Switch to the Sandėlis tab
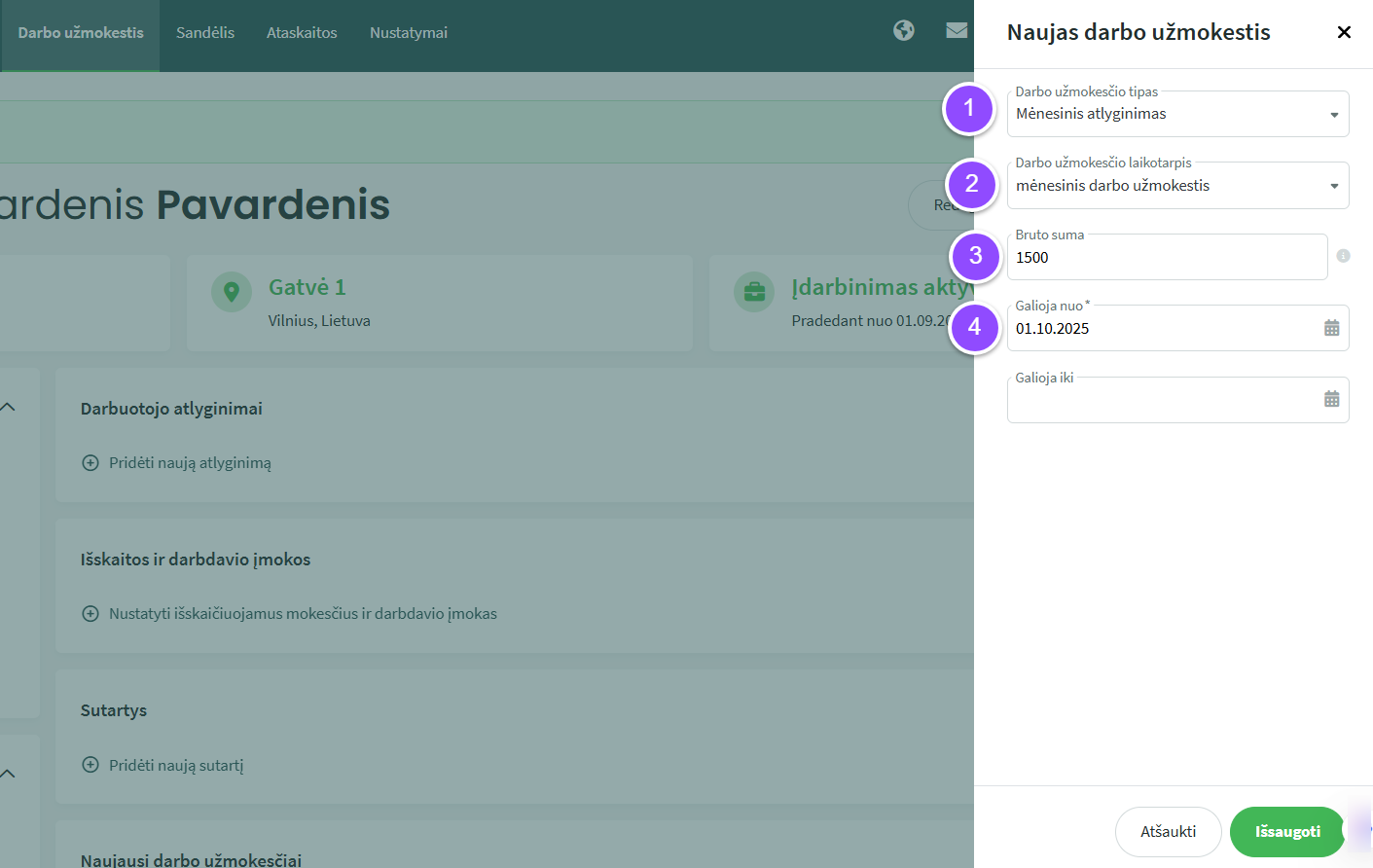 pyautogui.click(x=205, y=33)
